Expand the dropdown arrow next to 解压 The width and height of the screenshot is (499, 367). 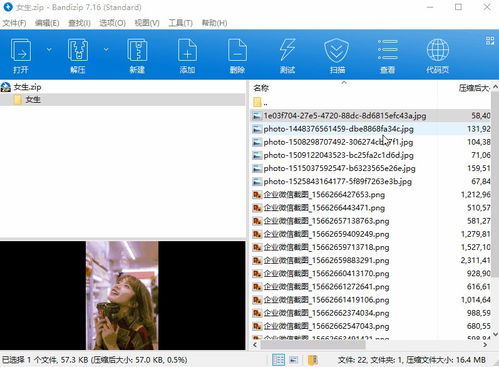tap(106, 50)
